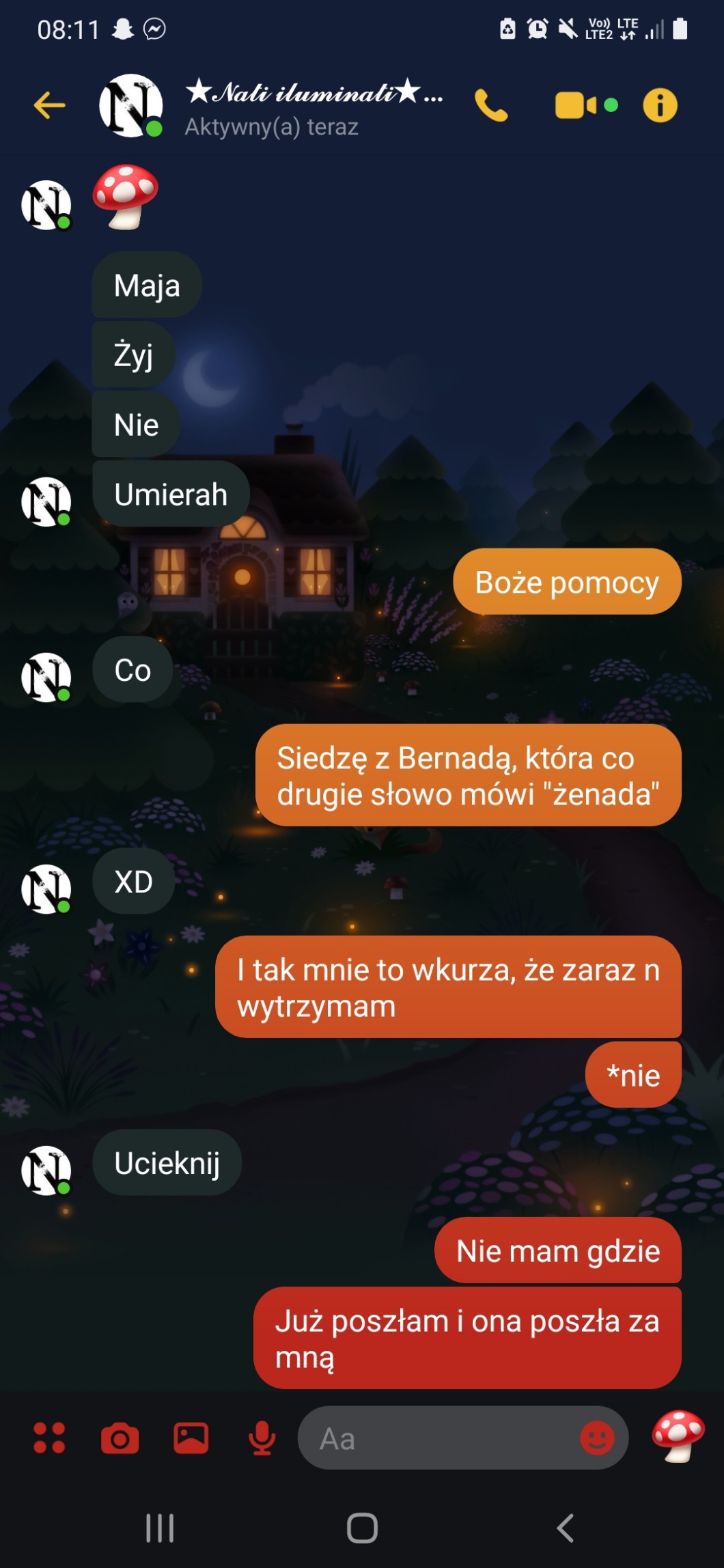The width and height of the screenshot is (724, 1568).
Task: Open emoji picker in message field
Action: coord(597,1438)
